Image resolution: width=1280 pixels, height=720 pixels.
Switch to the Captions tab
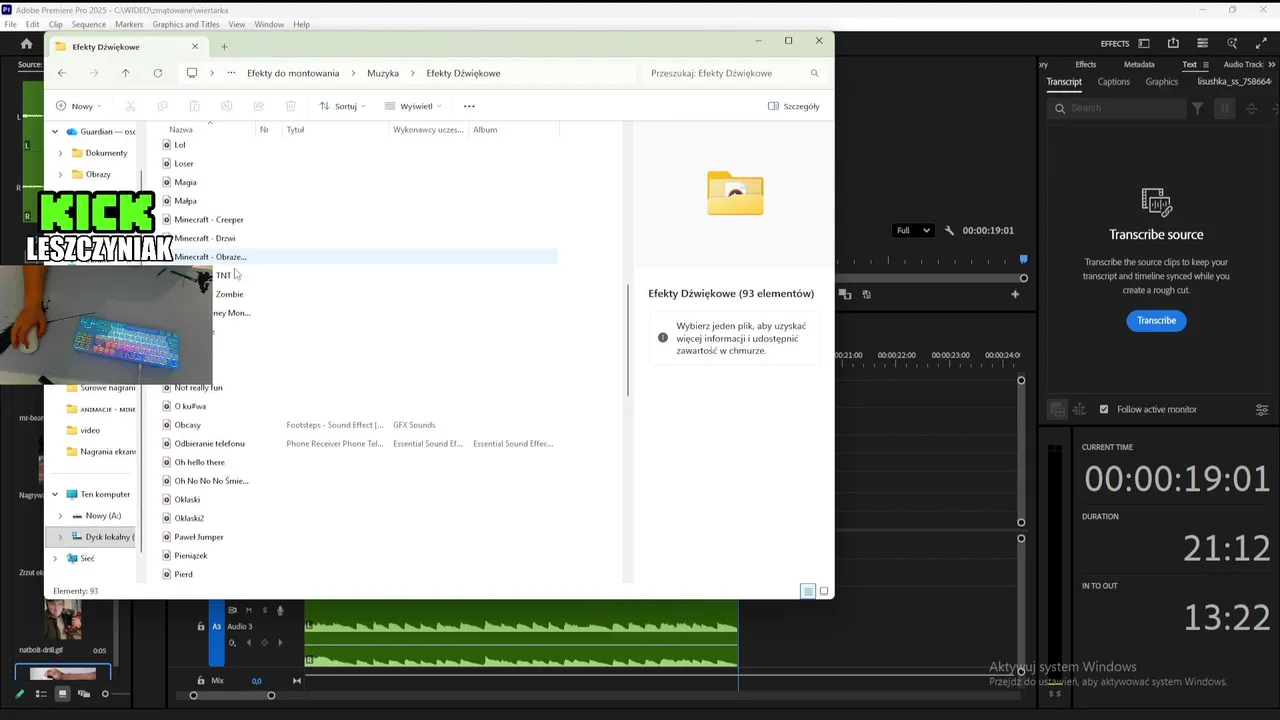point(1113,82)
